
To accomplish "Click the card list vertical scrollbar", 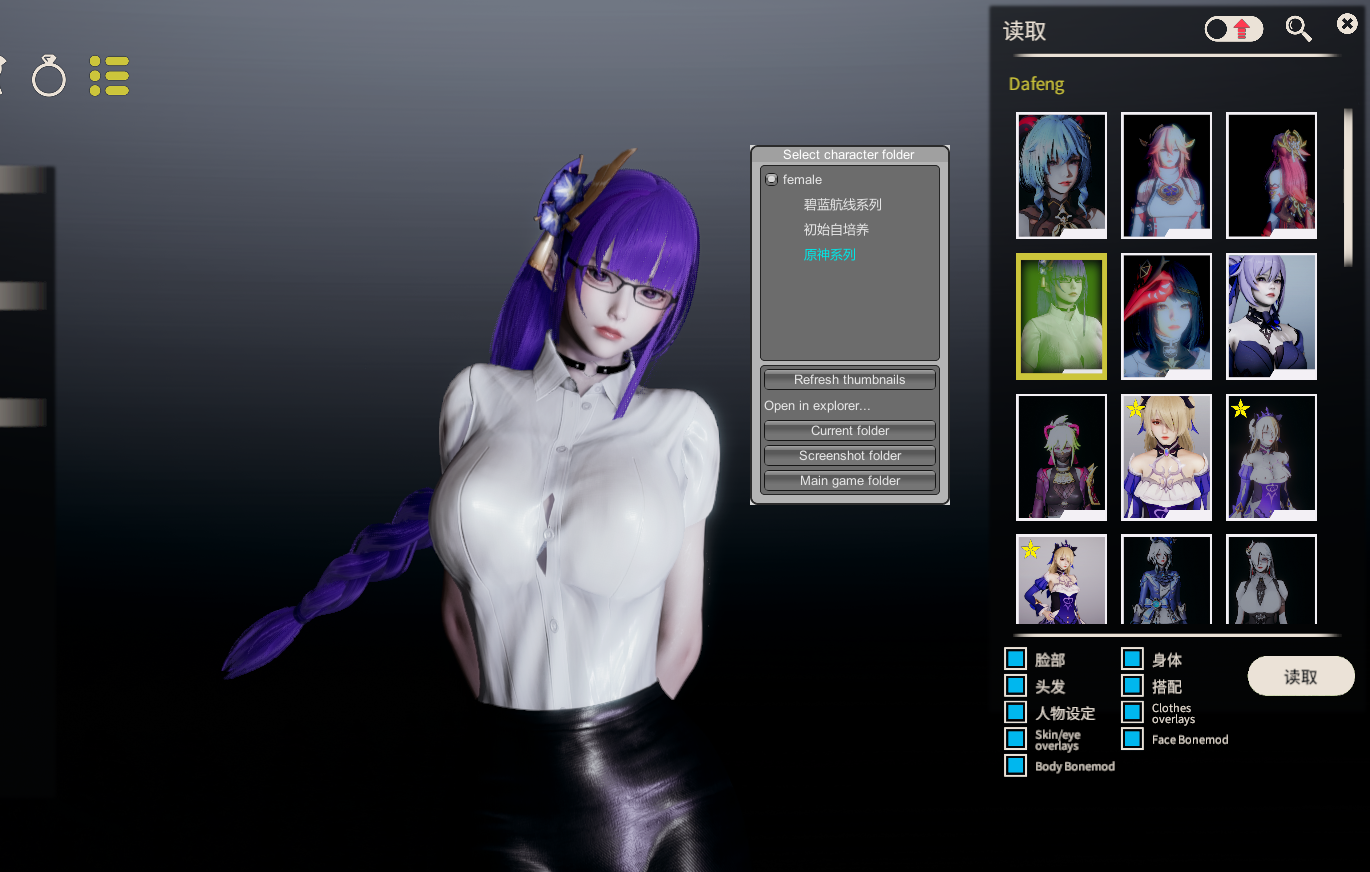I will (x=1348, y=187).
